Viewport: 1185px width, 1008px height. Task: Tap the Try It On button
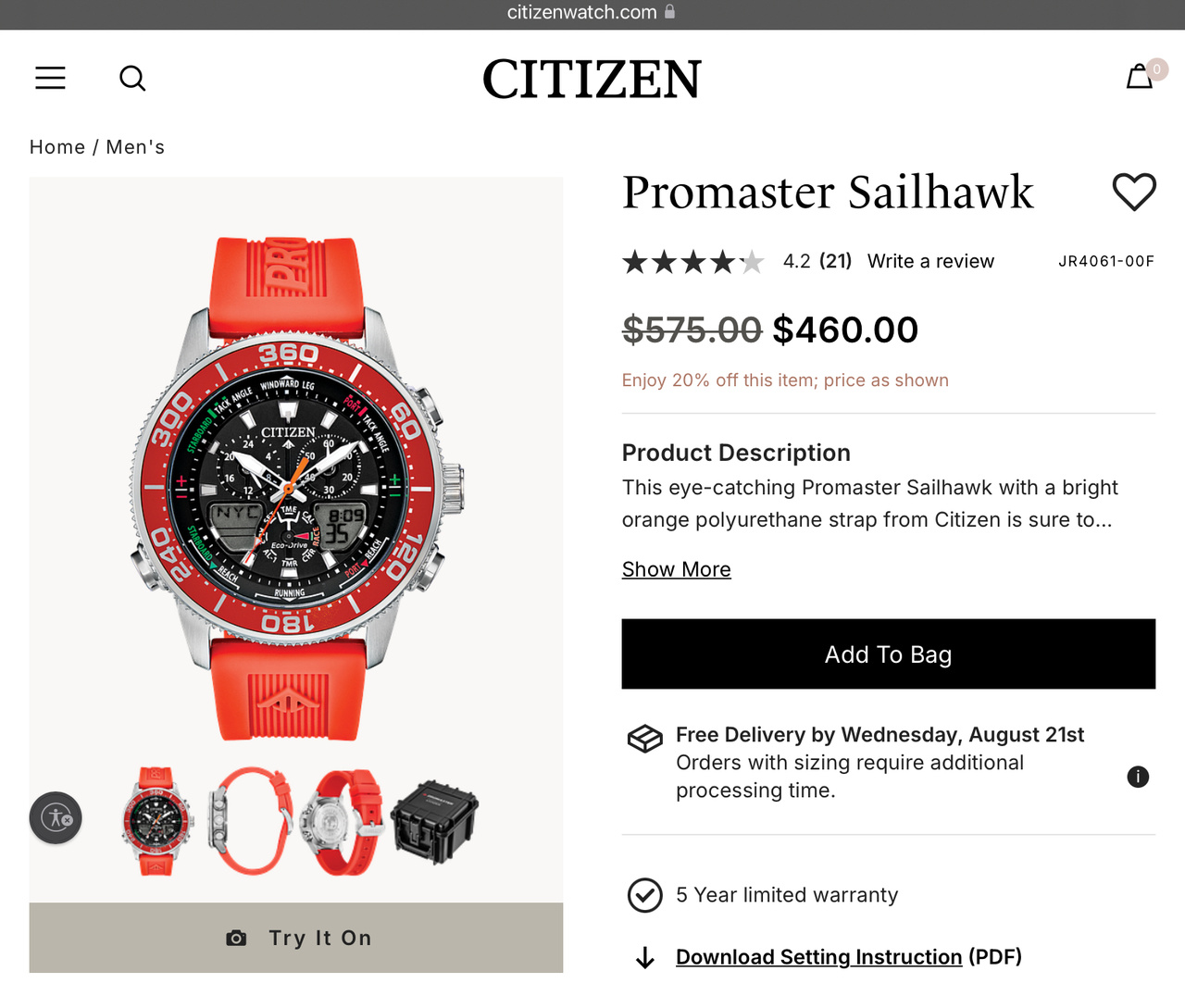296,938
